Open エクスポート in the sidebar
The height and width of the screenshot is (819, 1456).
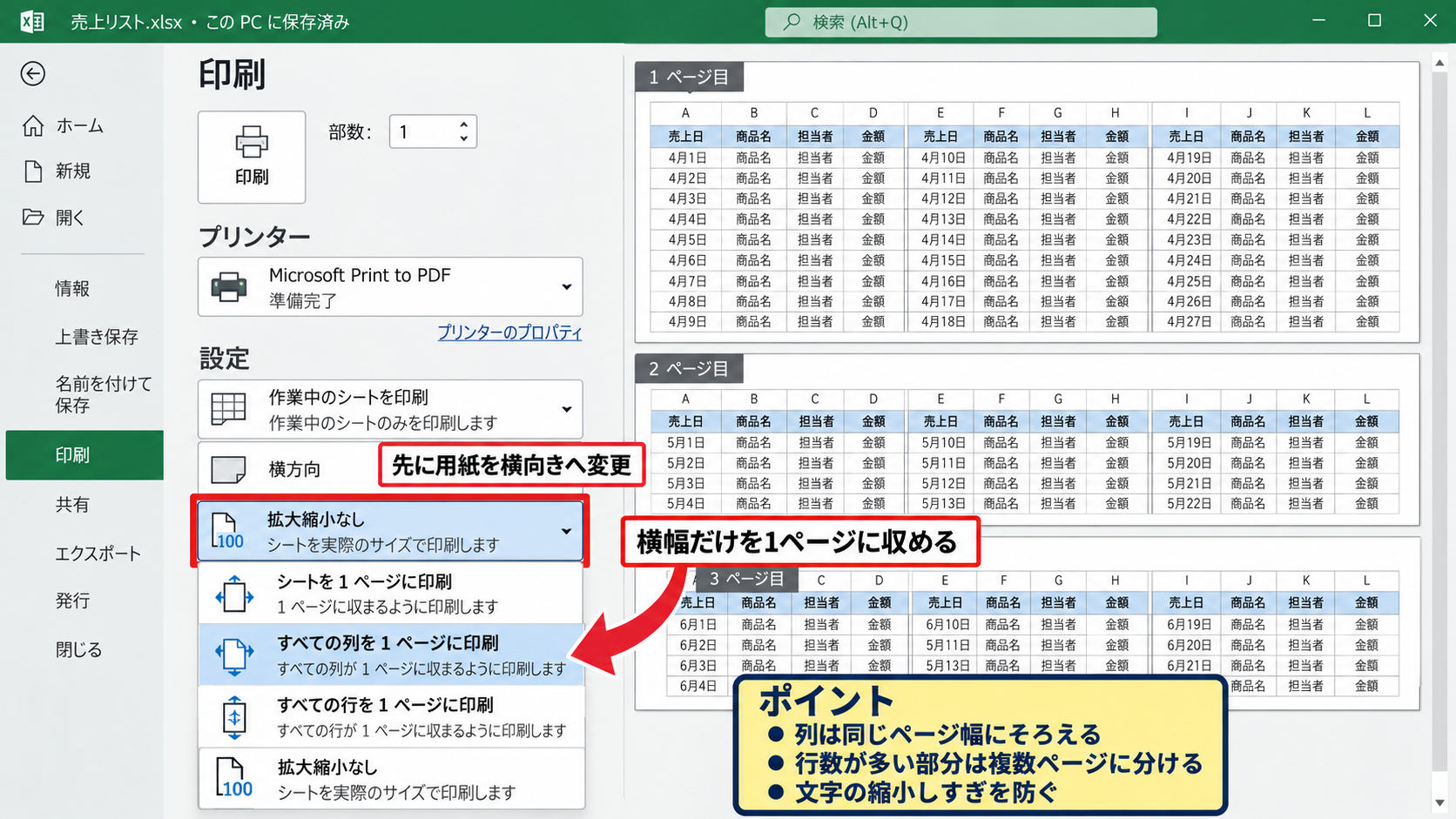[x=98, y=554]
